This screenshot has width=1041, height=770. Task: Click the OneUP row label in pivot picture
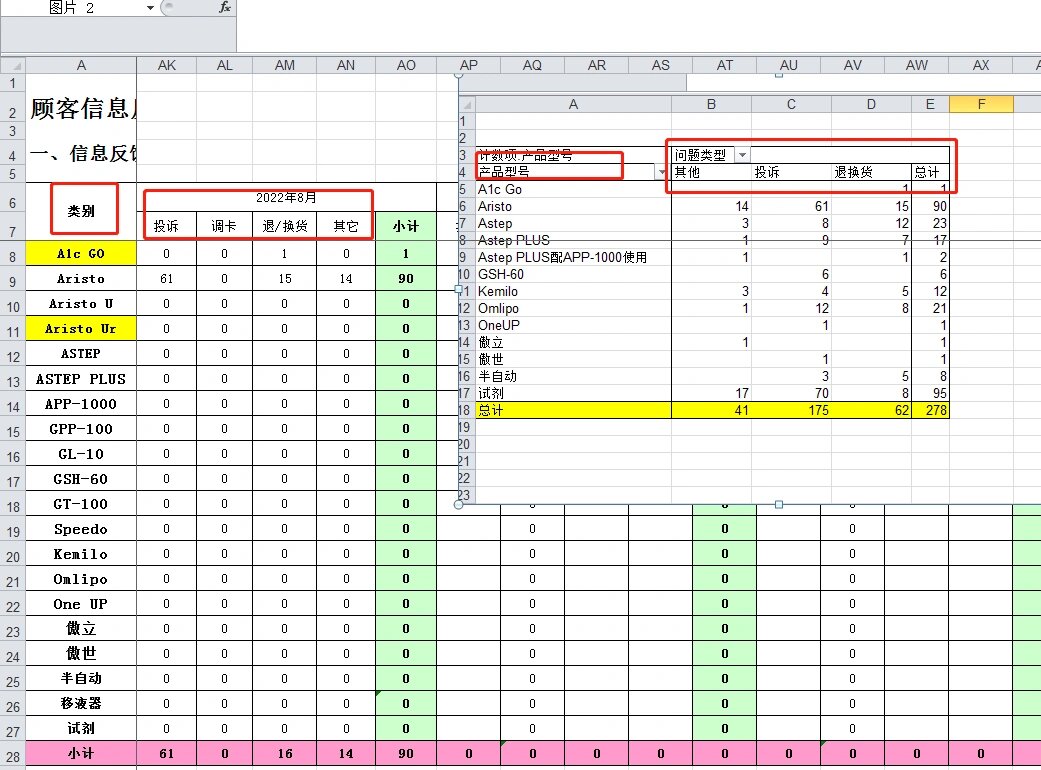499,325
